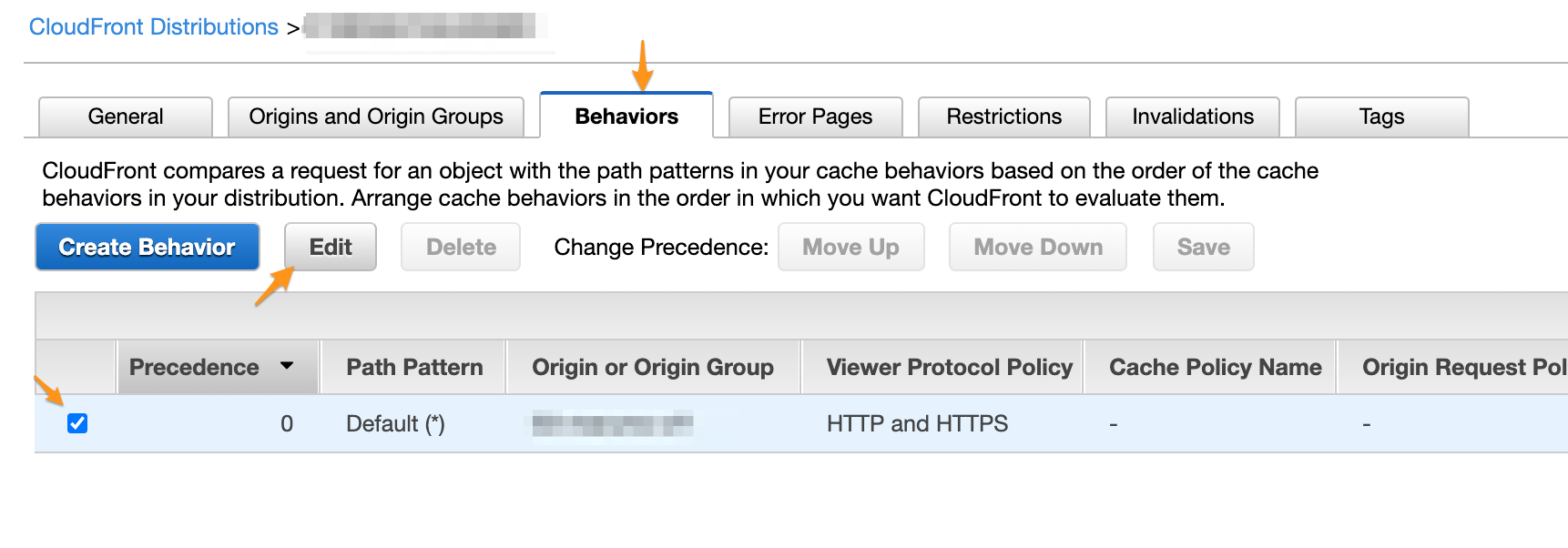Screen dimensions: 1568x548
Task: Follow the CloudFront Distributions breadcrumb link
Action: coord(154,26)
